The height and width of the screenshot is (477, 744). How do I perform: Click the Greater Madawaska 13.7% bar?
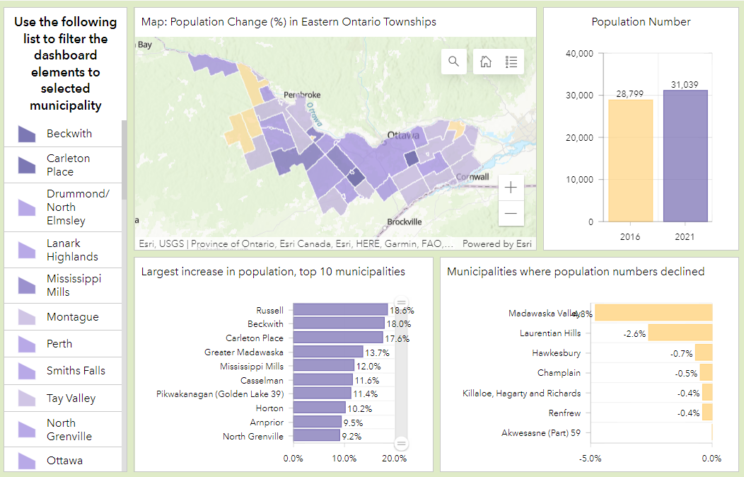[x=328, y=352]
